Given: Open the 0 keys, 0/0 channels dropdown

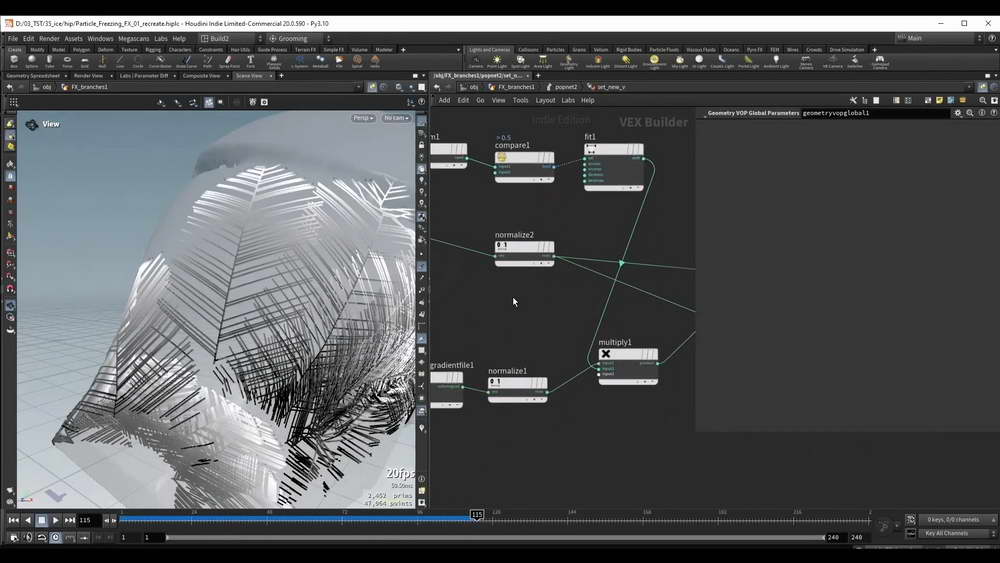Looking at the screenshot, I should click(957, 520).
